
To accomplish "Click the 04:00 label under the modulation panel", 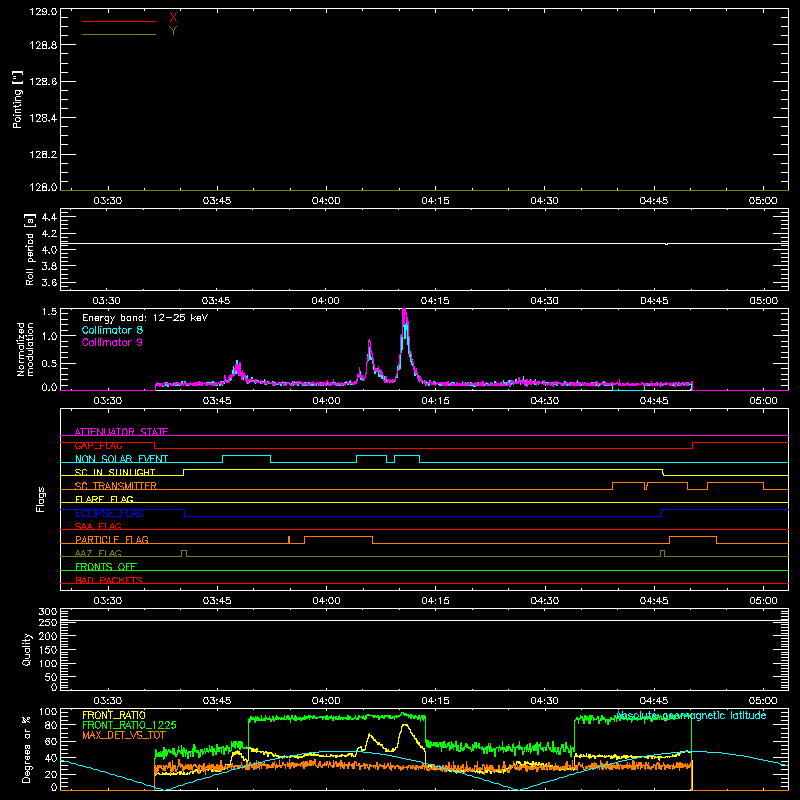I will click(x=326, y=401).
